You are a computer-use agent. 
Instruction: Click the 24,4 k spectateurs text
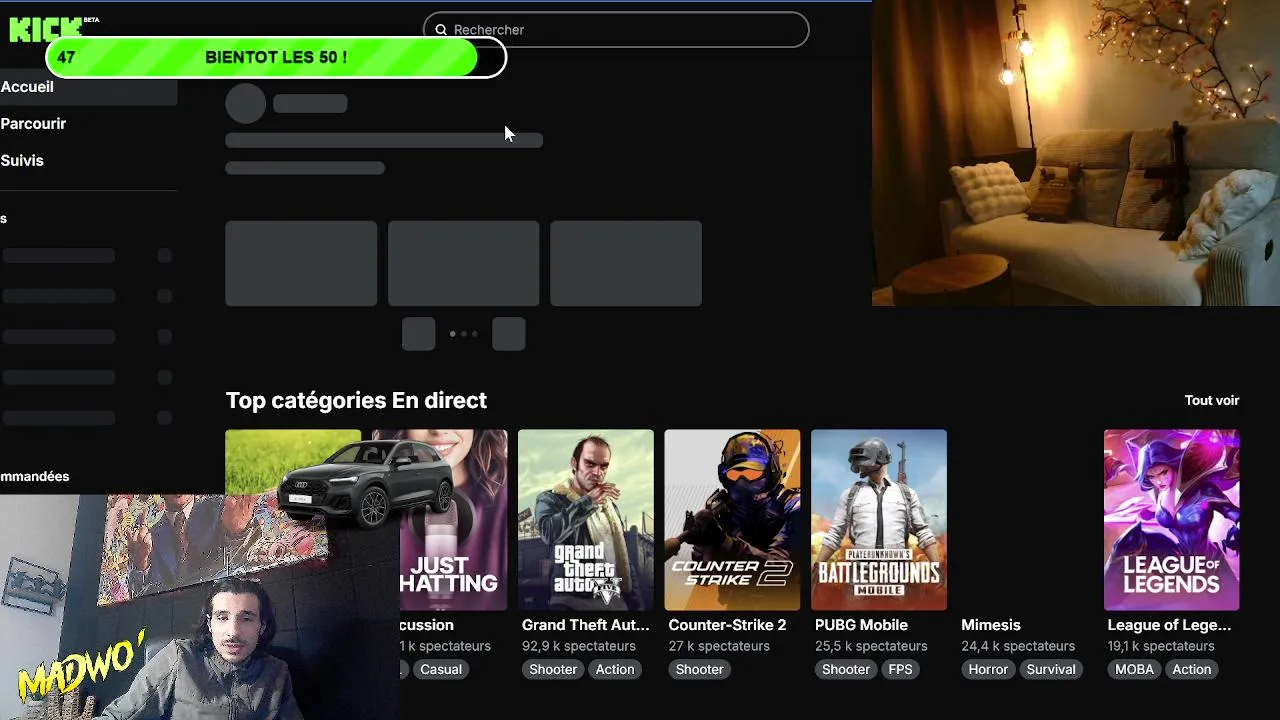[1018, 646]
